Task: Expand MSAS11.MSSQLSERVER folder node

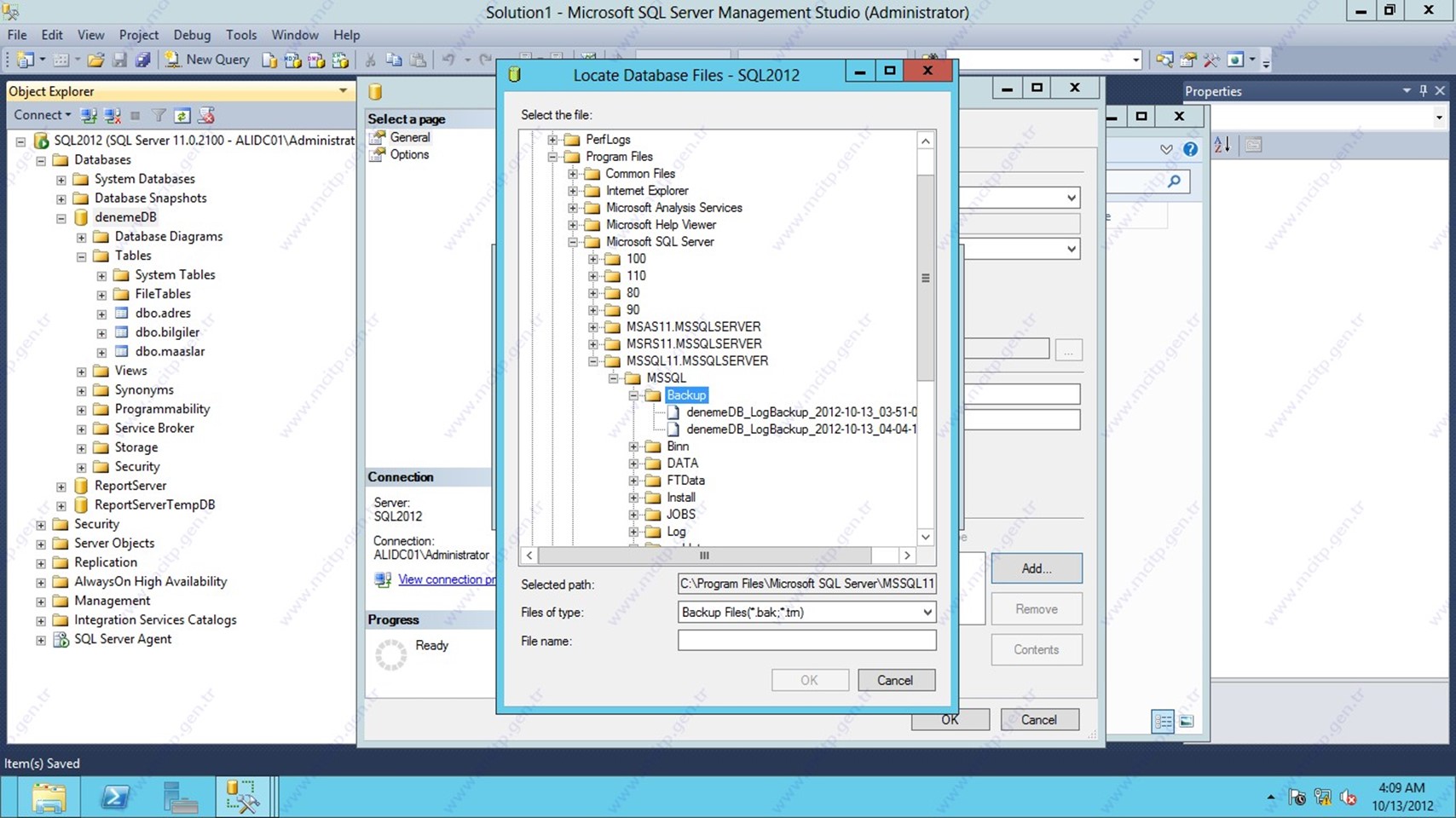Action: coord(593,327)
